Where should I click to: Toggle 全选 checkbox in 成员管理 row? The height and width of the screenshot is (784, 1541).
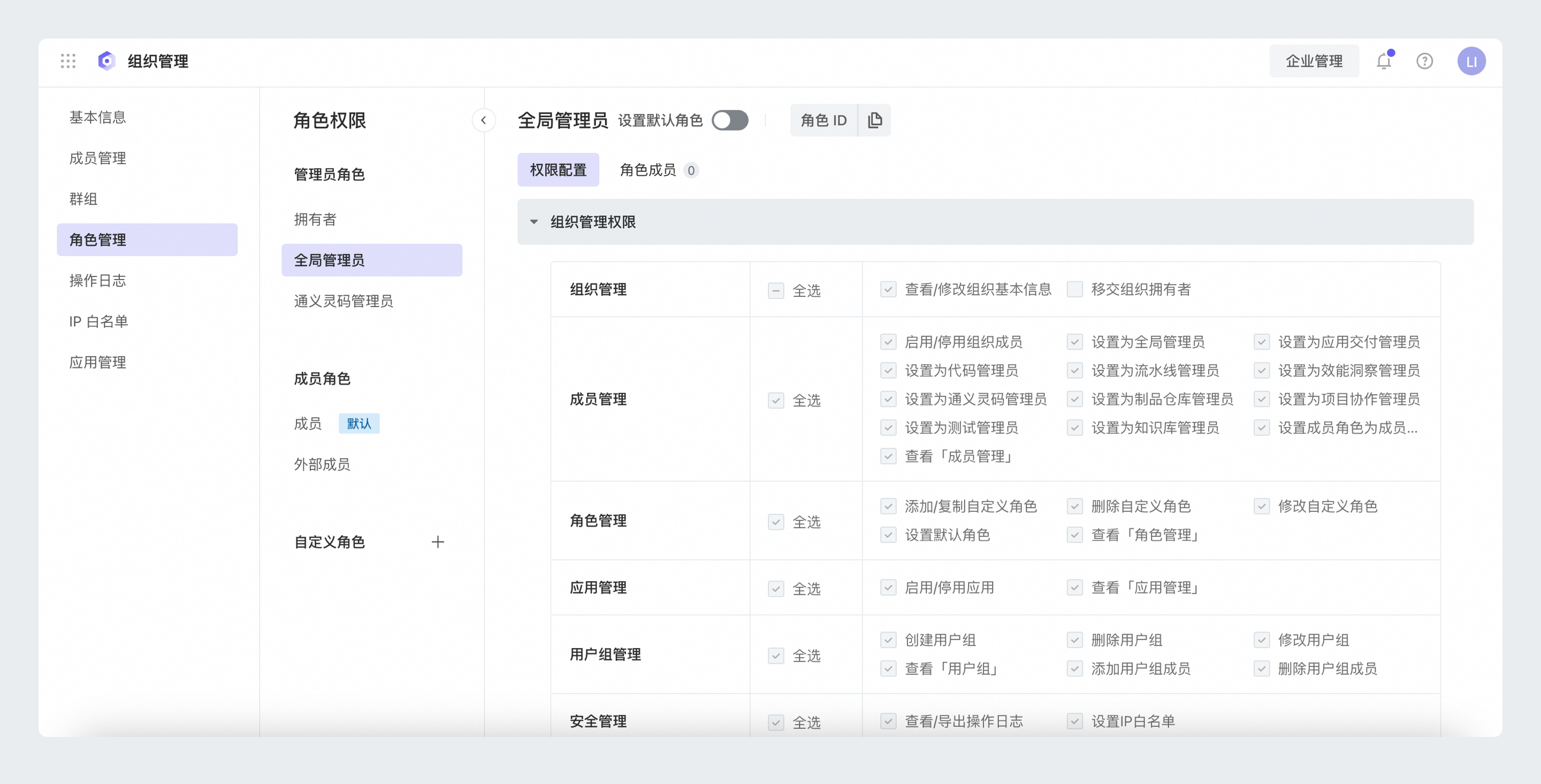click(776, 400)
